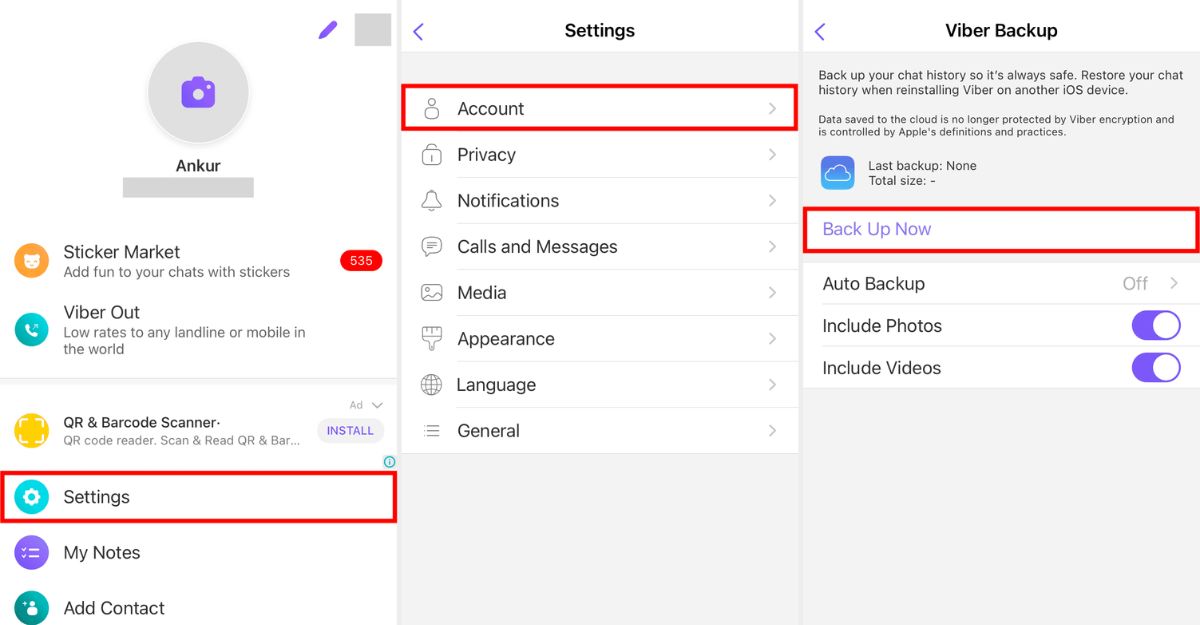Open Auto Backup options chevron

pos(1174,283)
